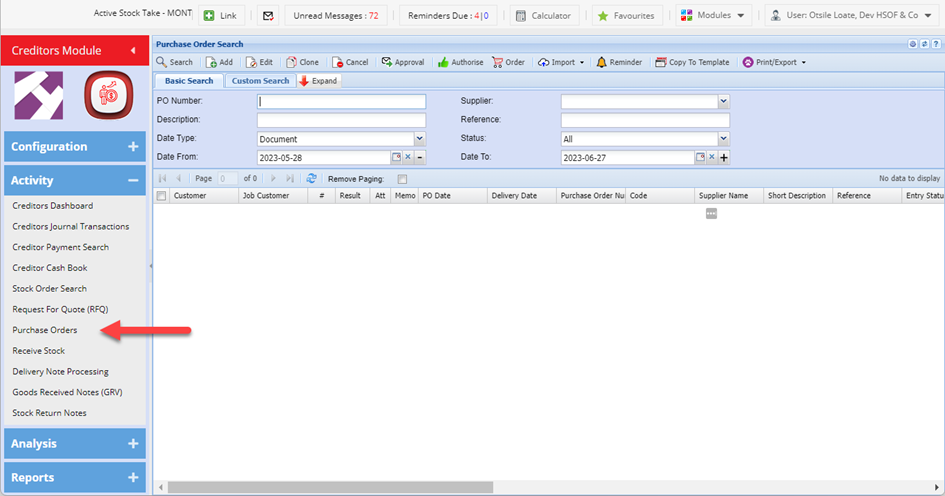The image size is (945, 496).
Task: Open Creditor Payment Search
Action: (60, 247)
